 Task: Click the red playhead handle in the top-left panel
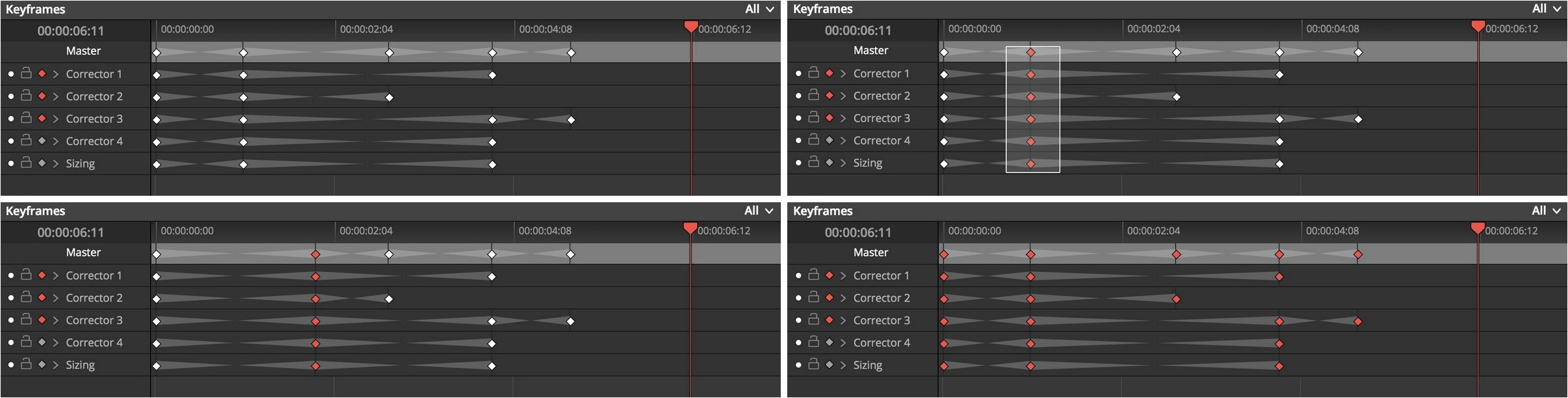691,27
